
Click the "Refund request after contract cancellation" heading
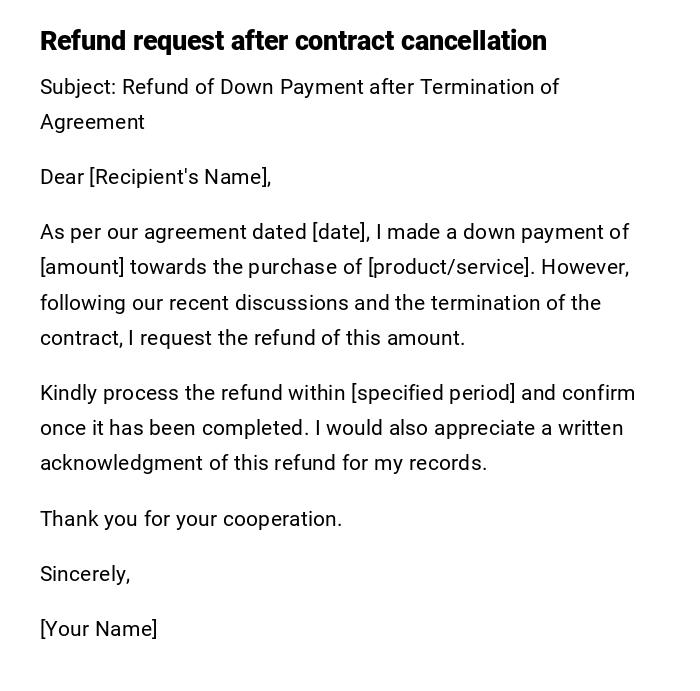coord(293,41)
